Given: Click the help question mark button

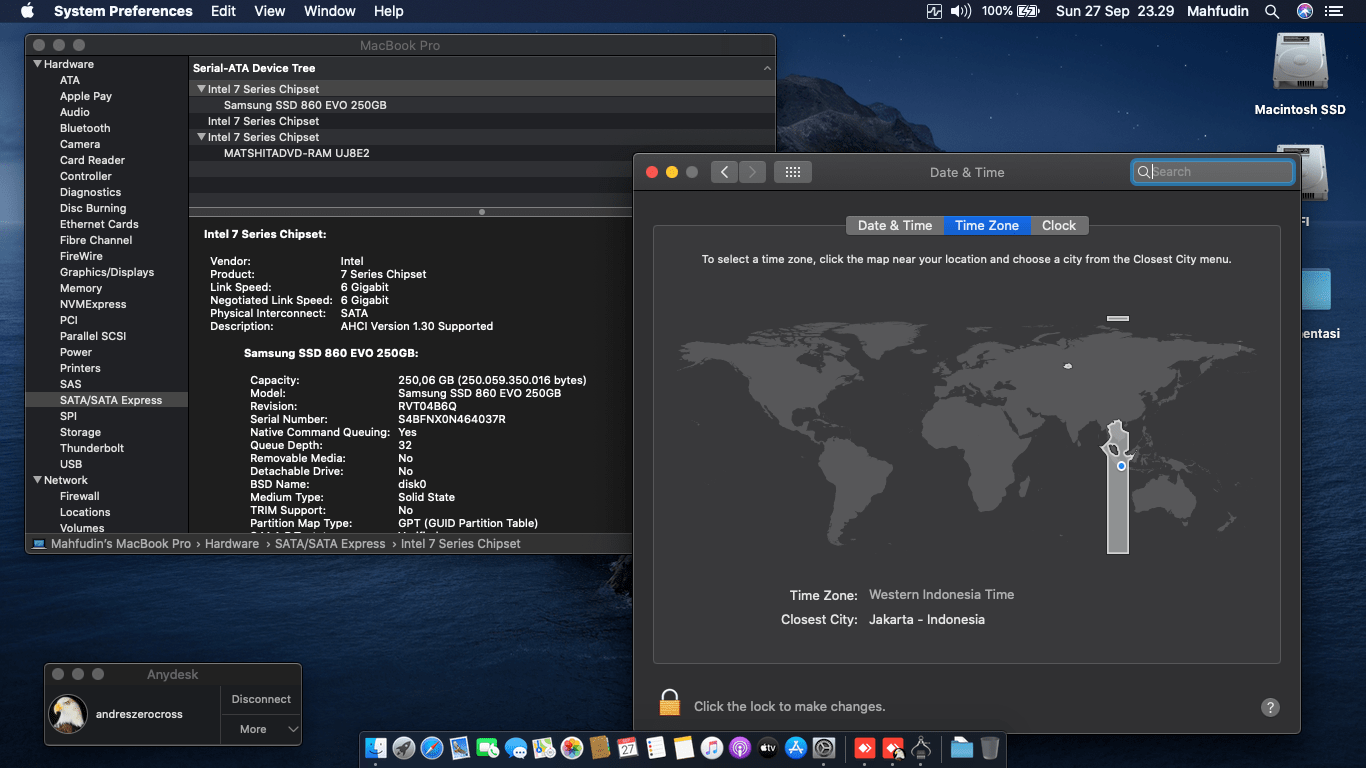Looking at the screenshot, I should pos(1270,707).
